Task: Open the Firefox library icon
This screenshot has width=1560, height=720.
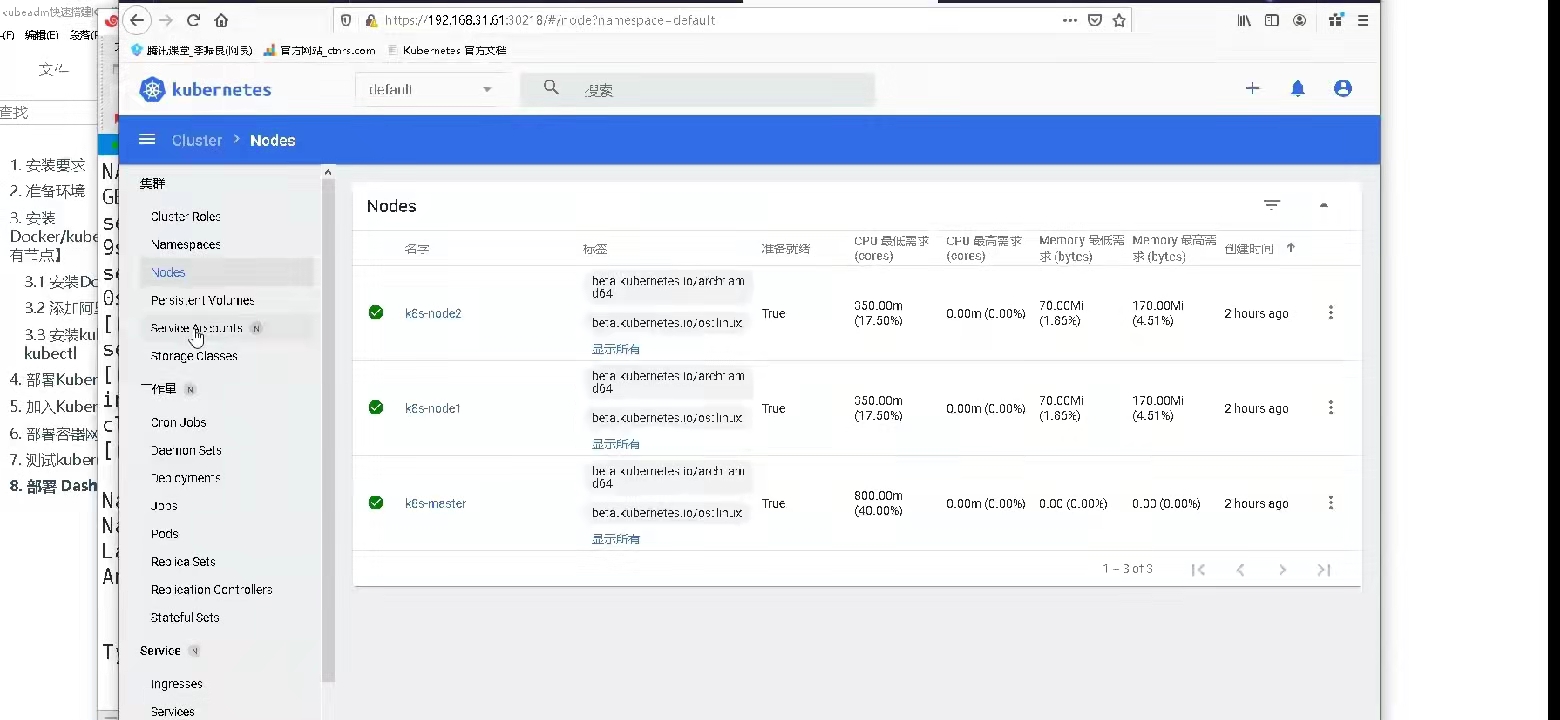Action: [x=1244, y=20]
